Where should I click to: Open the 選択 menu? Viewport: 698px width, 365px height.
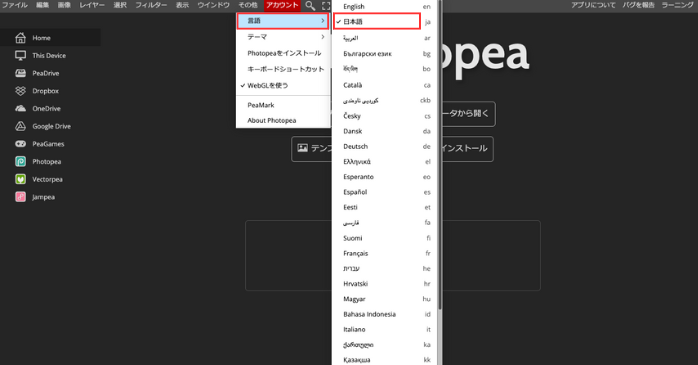[120, 5]
